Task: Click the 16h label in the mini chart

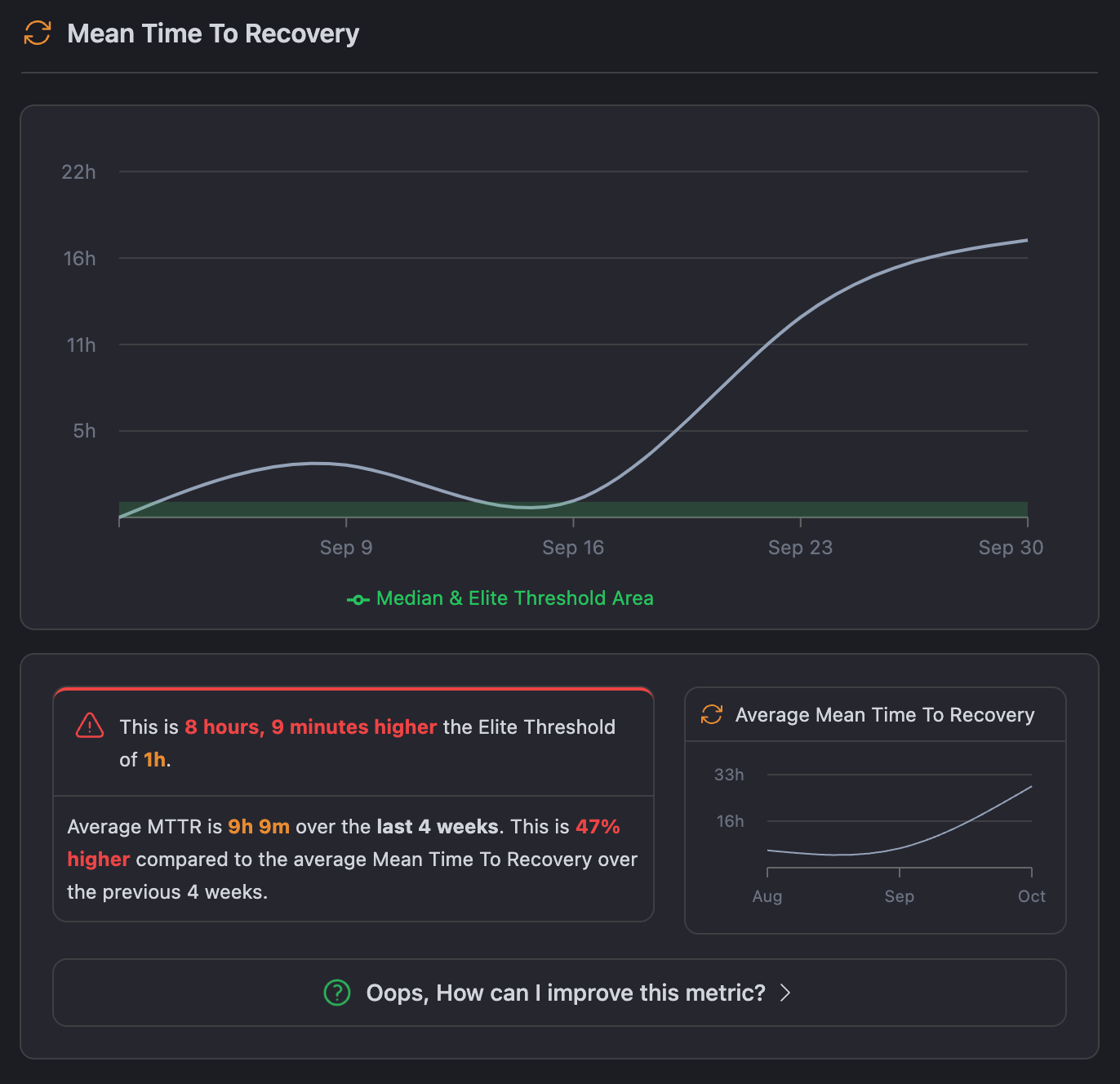Action: coord(730,821)
